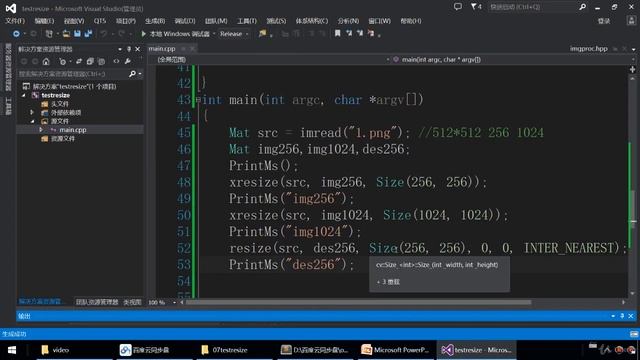Open the QT5 menu
Image resolution: width=640 pixels, height=360 pixels.
[x=100, y=21]
